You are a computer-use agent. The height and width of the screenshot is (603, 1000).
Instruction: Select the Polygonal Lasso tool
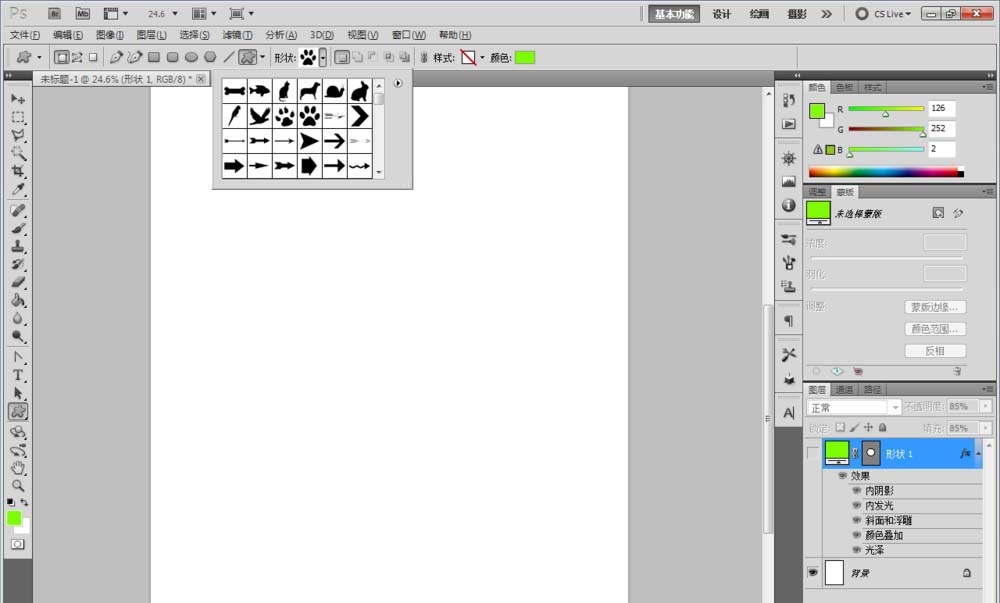18,135
